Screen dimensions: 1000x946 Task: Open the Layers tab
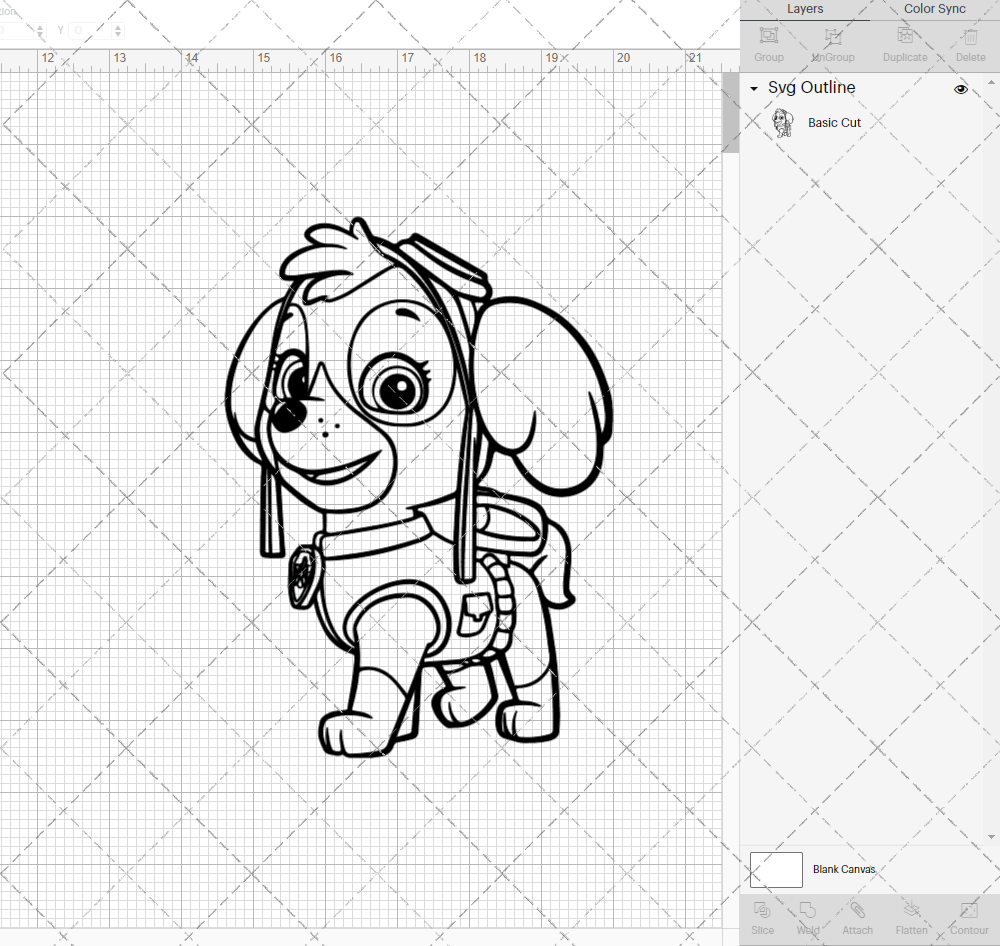pyautogui.click(x=805, y=9)
